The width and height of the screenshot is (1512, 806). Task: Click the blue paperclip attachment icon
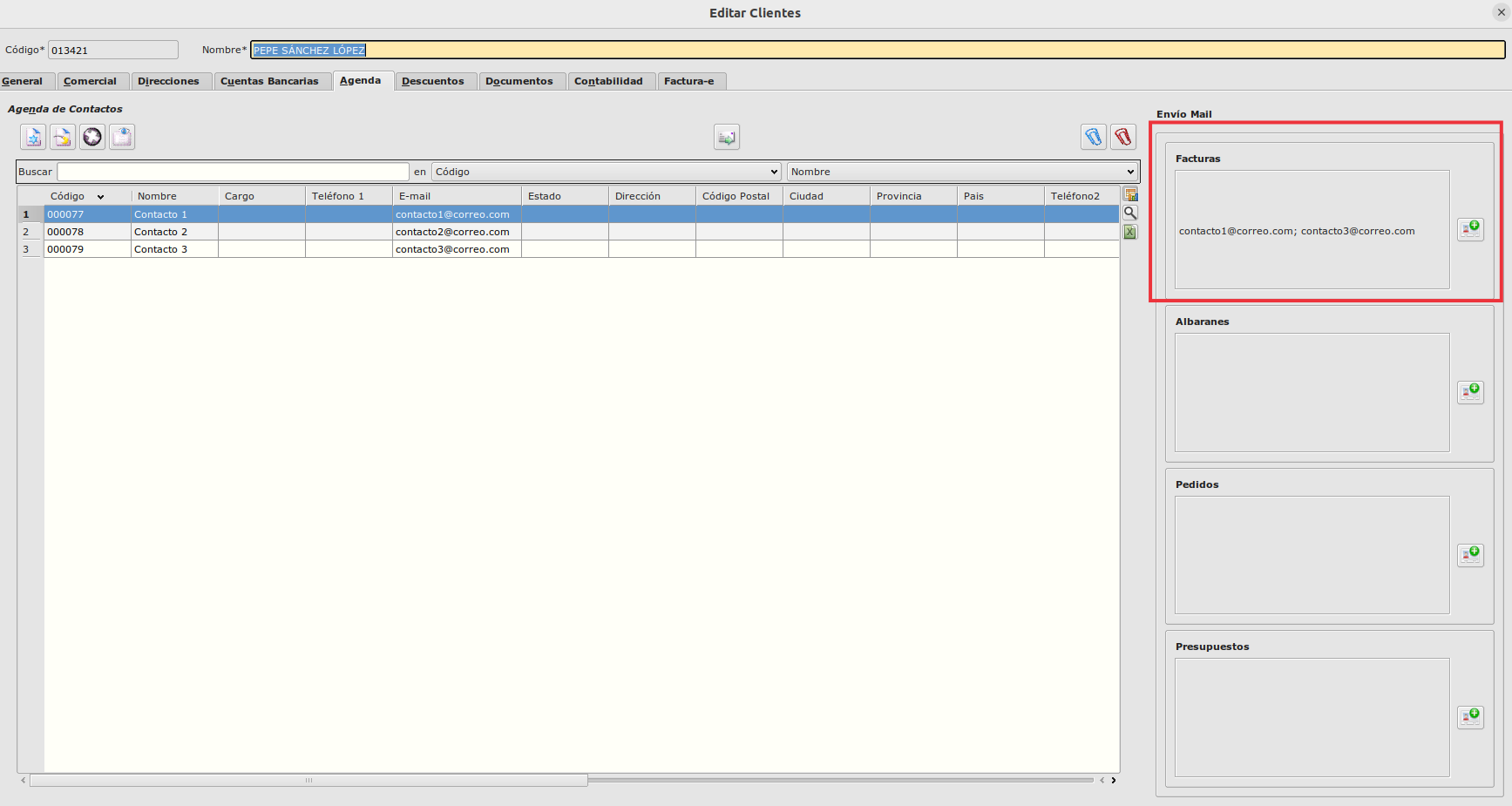coord(1094,137)
